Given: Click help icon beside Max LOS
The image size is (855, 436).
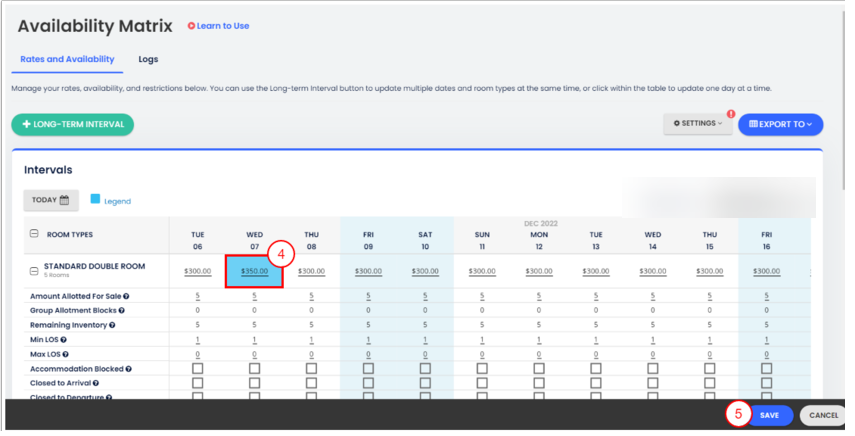Looking at the screenshot, I should 65,355.
